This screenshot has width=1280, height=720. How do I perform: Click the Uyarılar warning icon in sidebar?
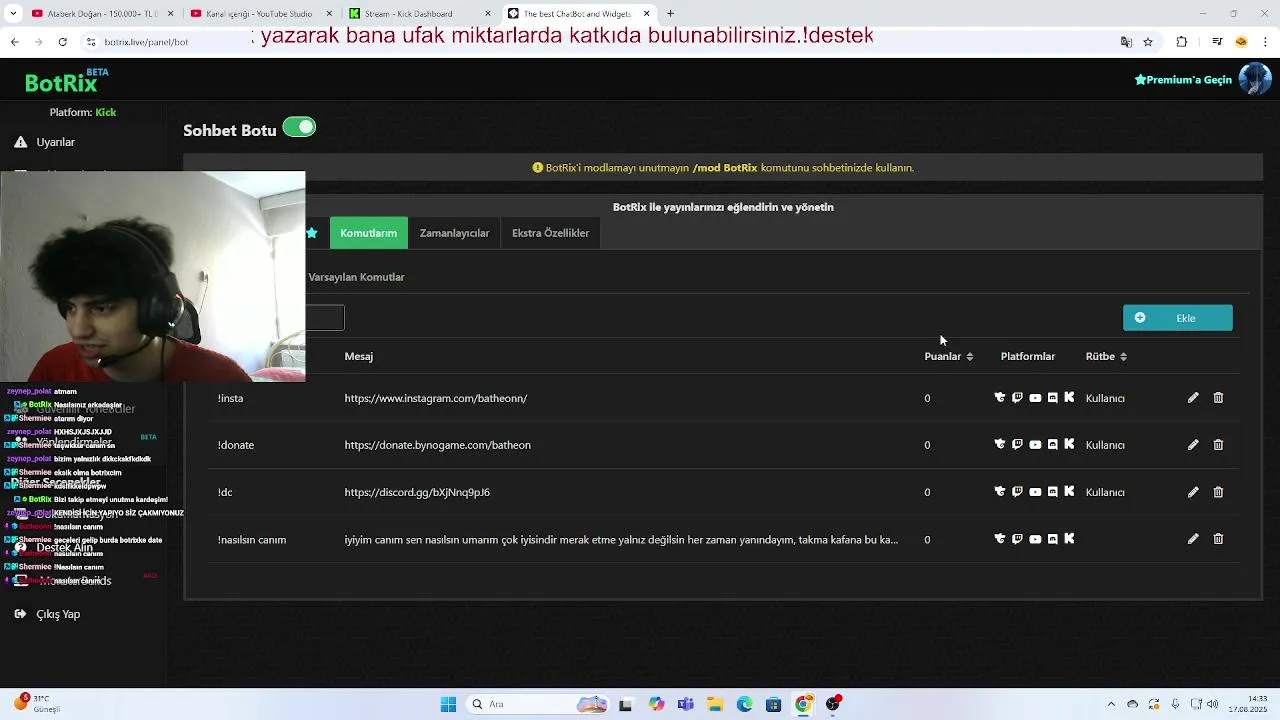pos(20,142)
